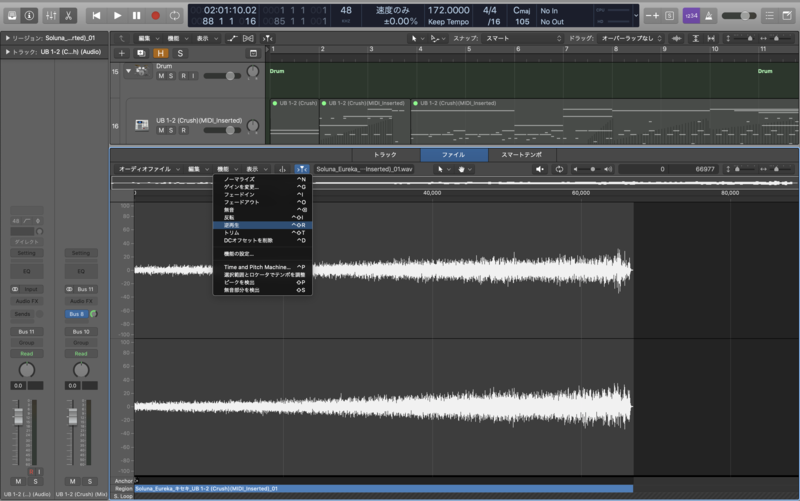This screenshot has width=800, height=501.
Task: Toggle the cycle icon in file editor
Action: click(559, 169)
